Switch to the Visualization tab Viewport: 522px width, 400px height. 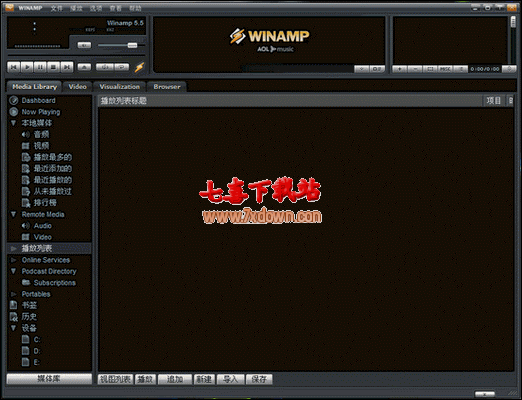(x=120, y=87)
